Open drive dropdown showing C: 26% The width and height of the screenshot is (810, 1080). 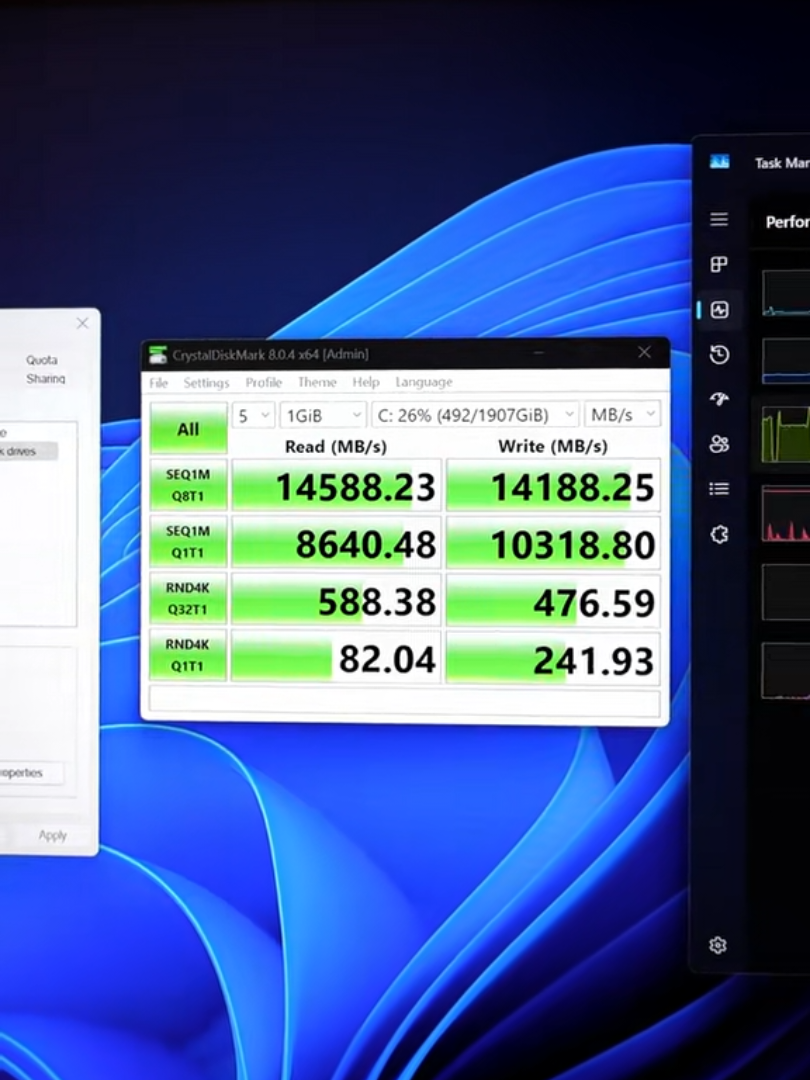click(475, 415)
